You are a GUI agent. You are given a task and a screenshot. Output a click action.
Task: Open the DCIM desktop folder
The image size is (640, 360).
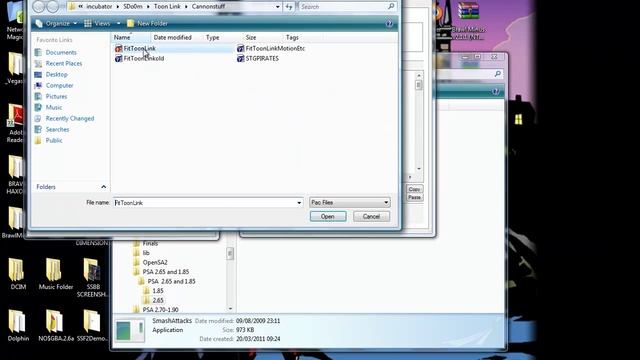pos(18,273)
